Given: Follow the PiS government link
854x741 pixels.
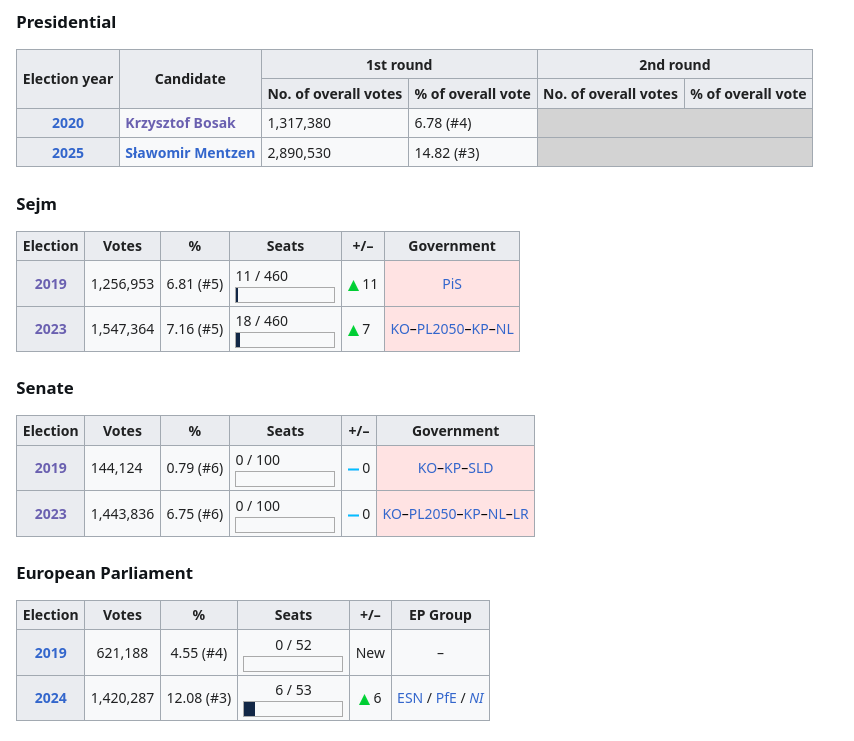Looking at the screenshot, I should (452, 284).
